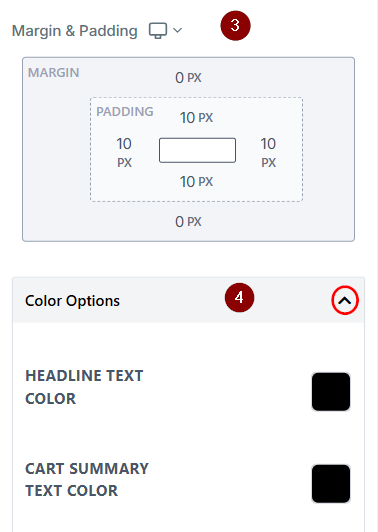The image size is (378, 532).
Task: Click the Margin & Padding heading
Action: tap(75, 31)
